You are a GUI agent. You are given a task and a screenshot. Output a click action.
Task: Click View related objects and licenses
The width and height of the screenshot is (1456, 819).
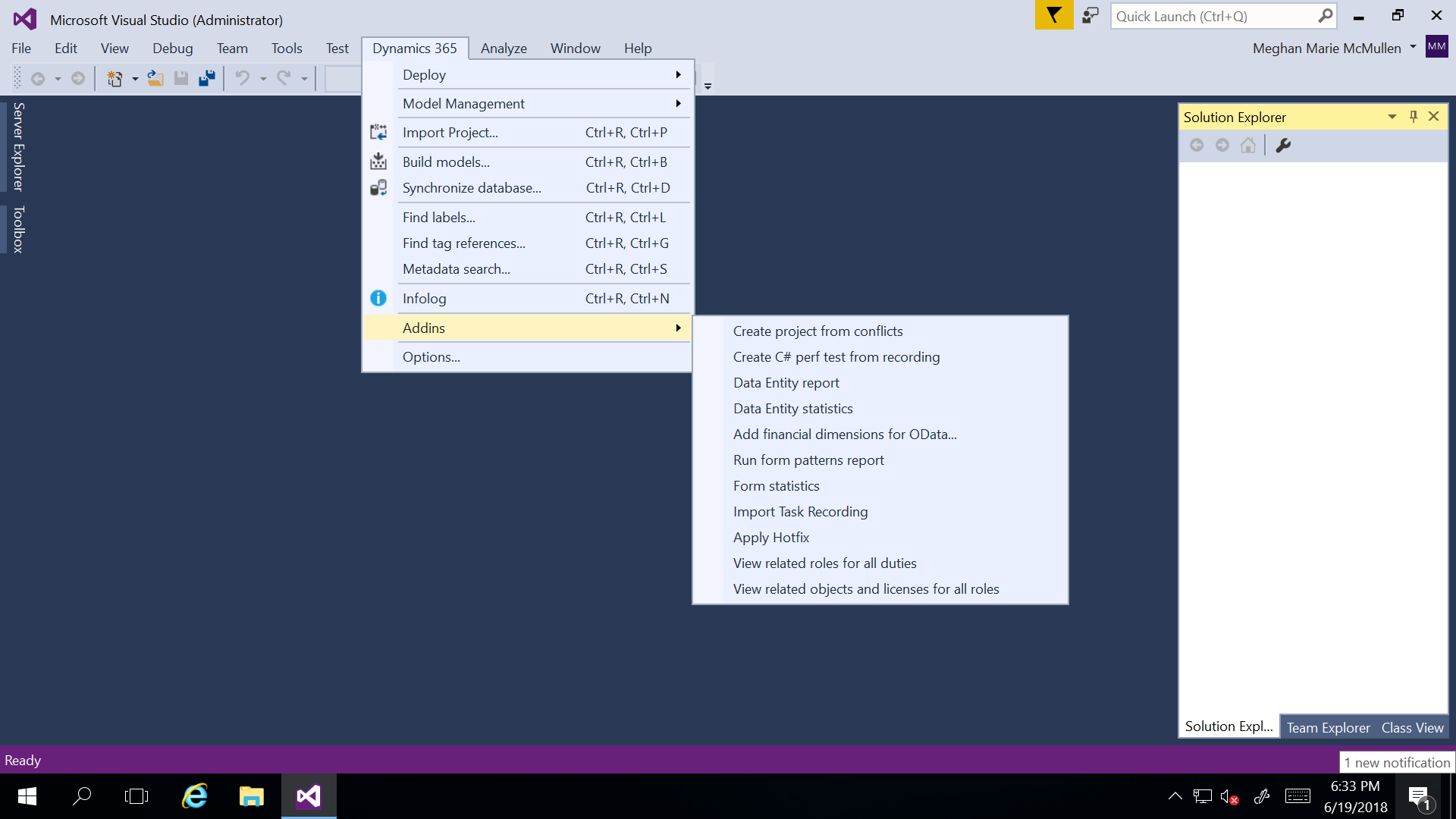(x=866, y=588)
